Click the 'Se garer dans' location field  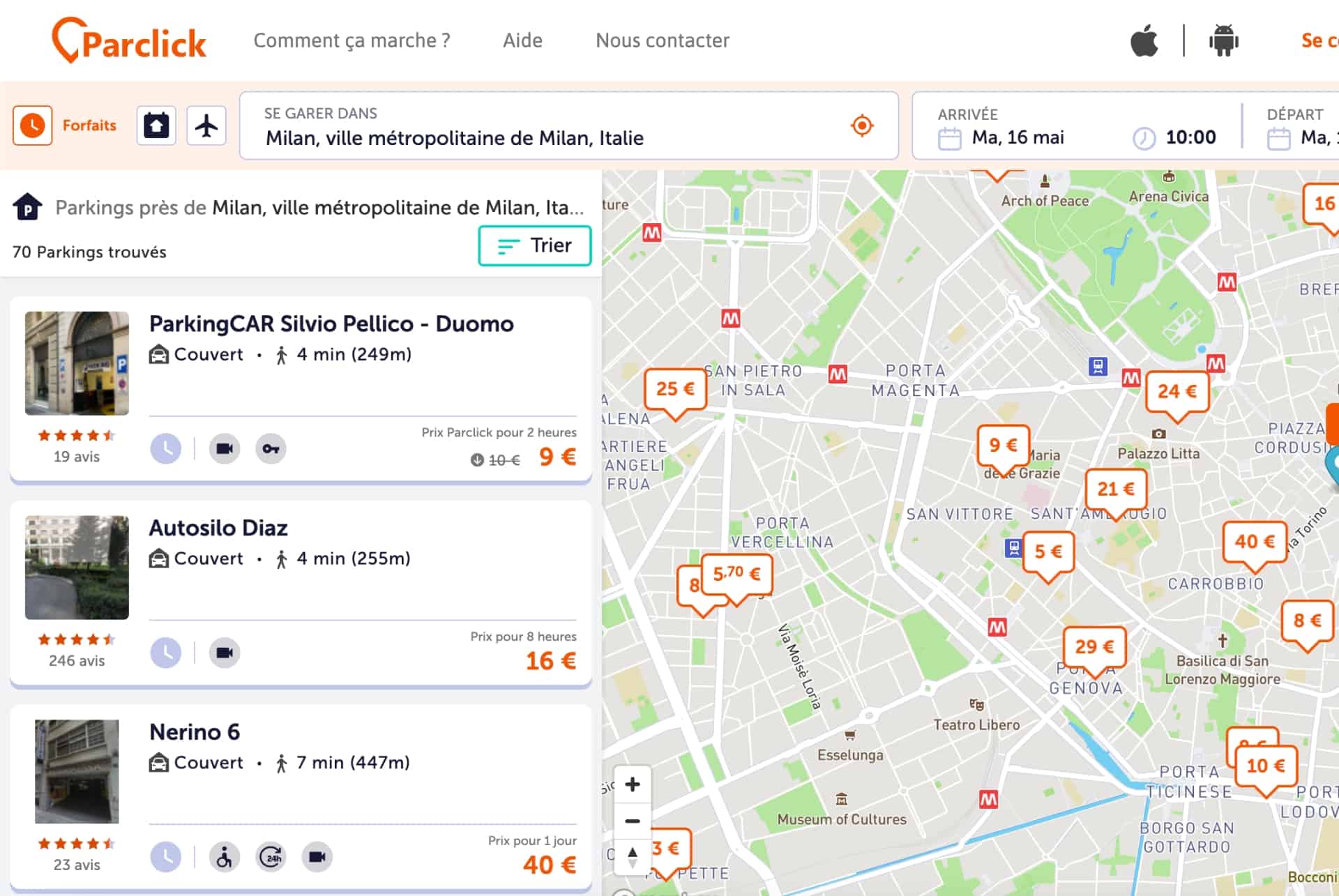(x=569, y=126)
